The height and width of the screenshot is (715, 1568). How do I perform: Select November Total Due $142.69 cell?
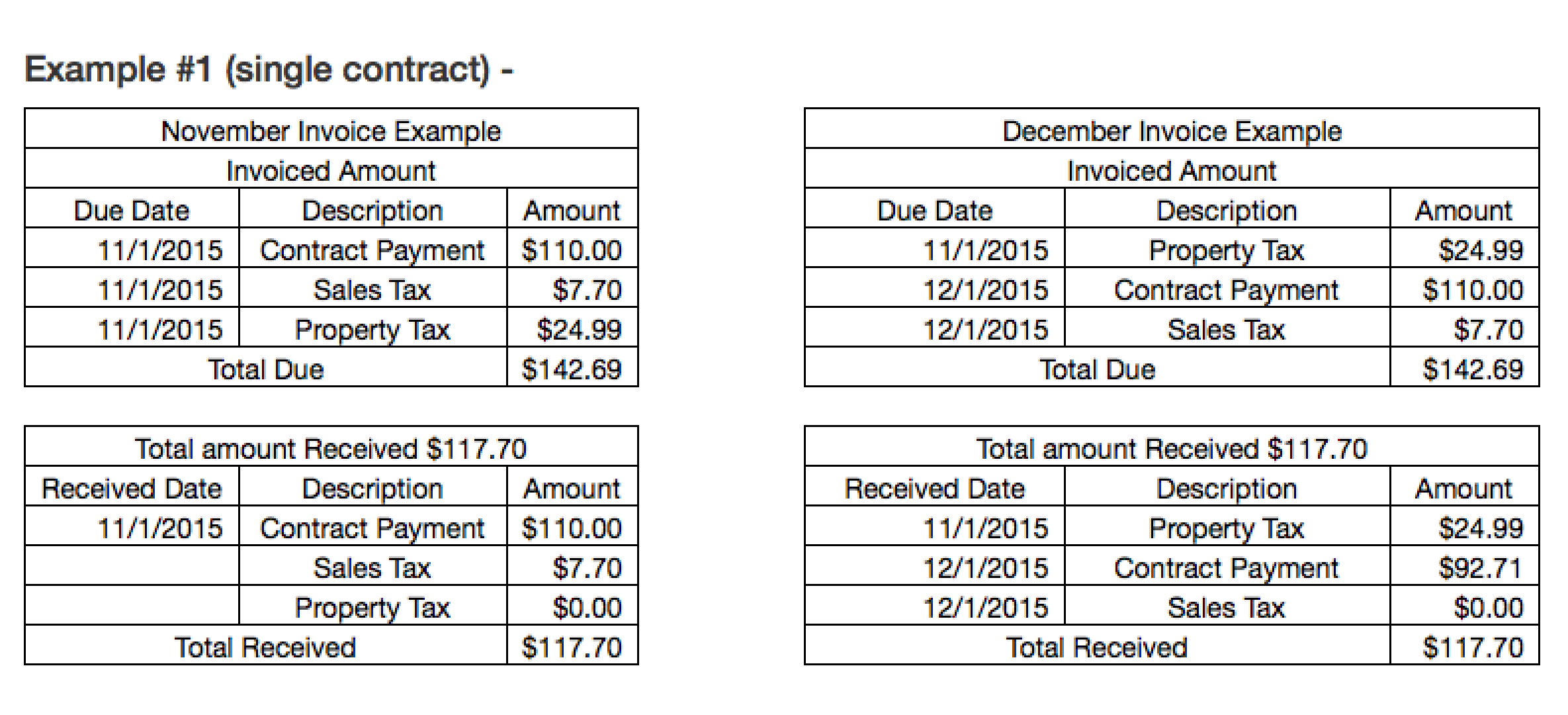(x=572, y=369)
